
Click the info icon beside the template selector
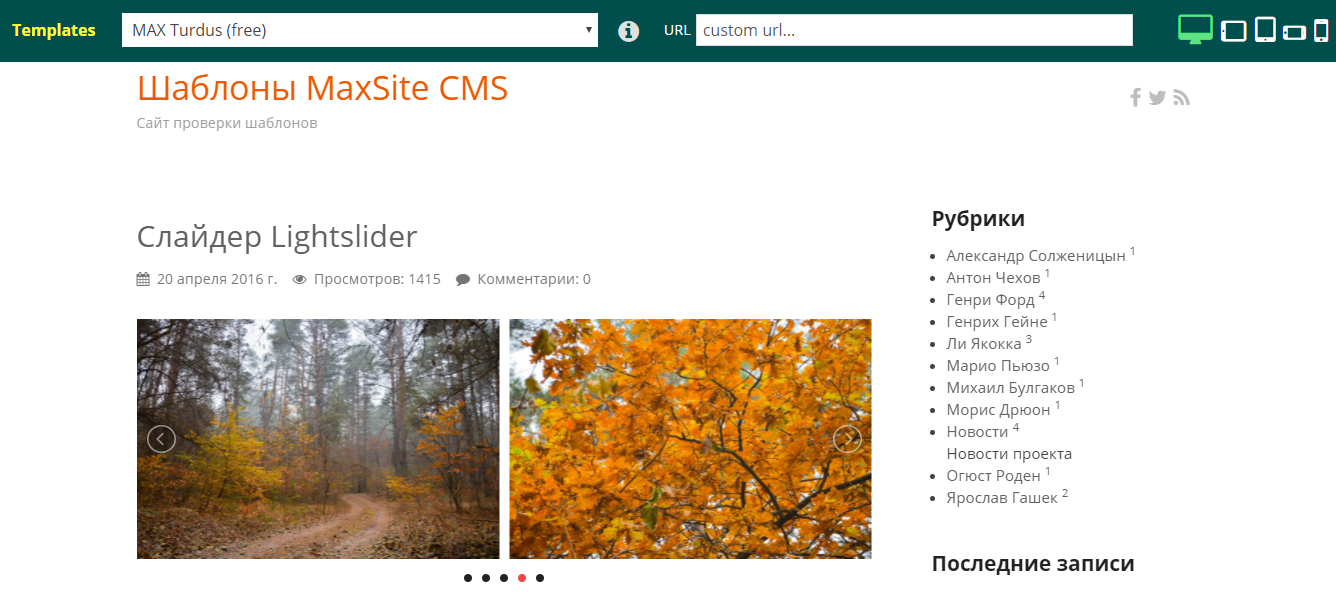(628, 31)
